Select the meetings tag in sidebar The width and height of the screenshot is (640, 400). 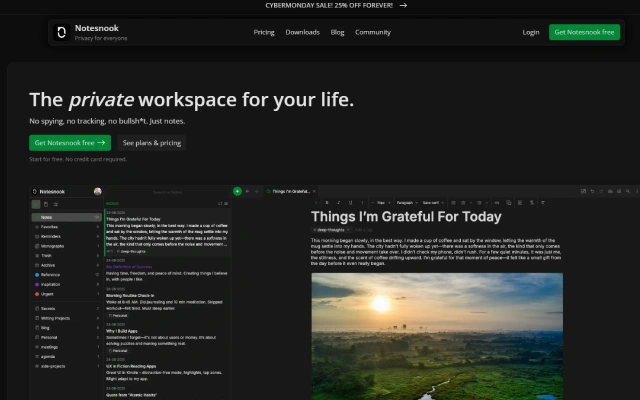66,347
